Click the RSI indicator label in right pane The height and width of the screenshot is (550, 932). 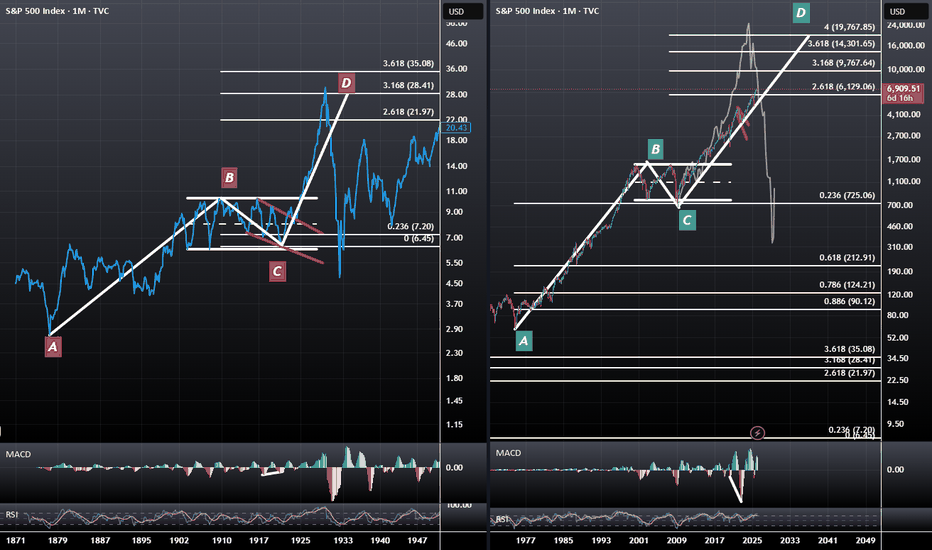click(503, 519)
